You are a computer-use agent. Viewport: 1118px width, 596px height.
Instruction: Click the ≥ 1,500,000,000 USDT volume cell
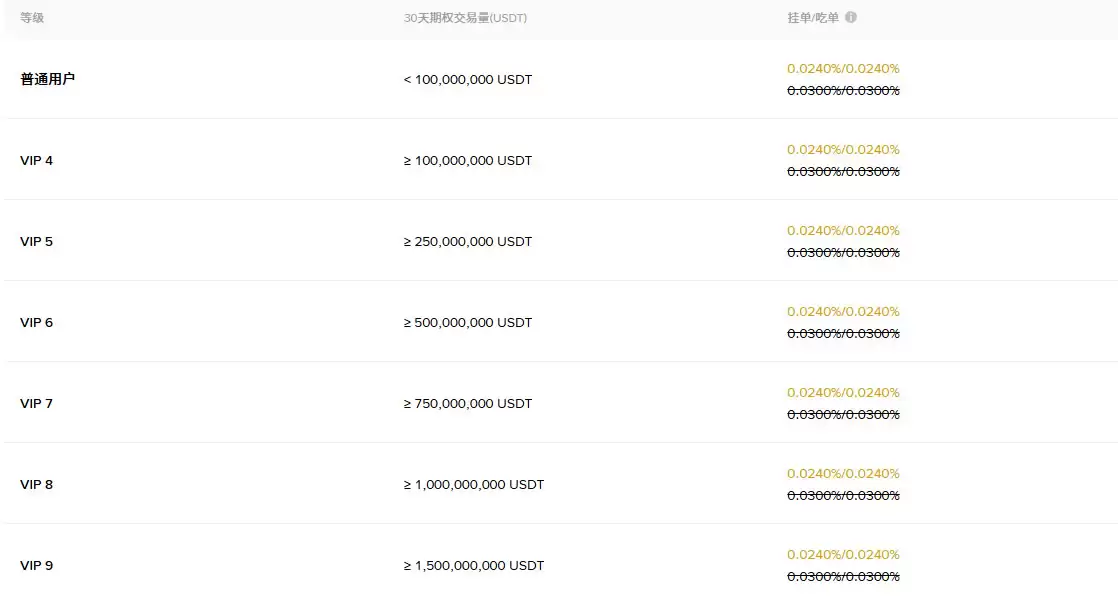(474, 565)
